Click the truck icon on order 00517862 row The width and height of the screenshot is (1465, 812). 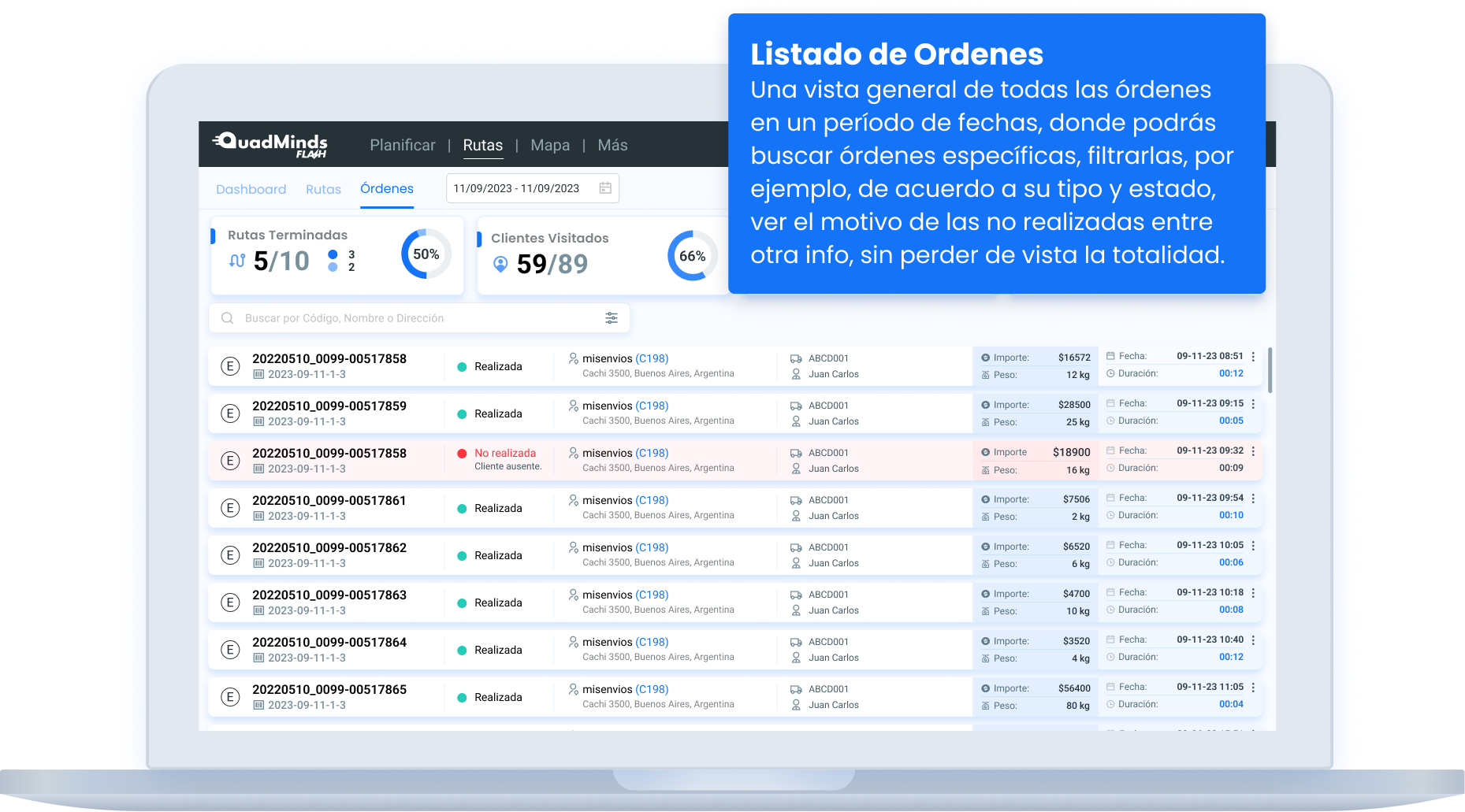coord(796,547)
